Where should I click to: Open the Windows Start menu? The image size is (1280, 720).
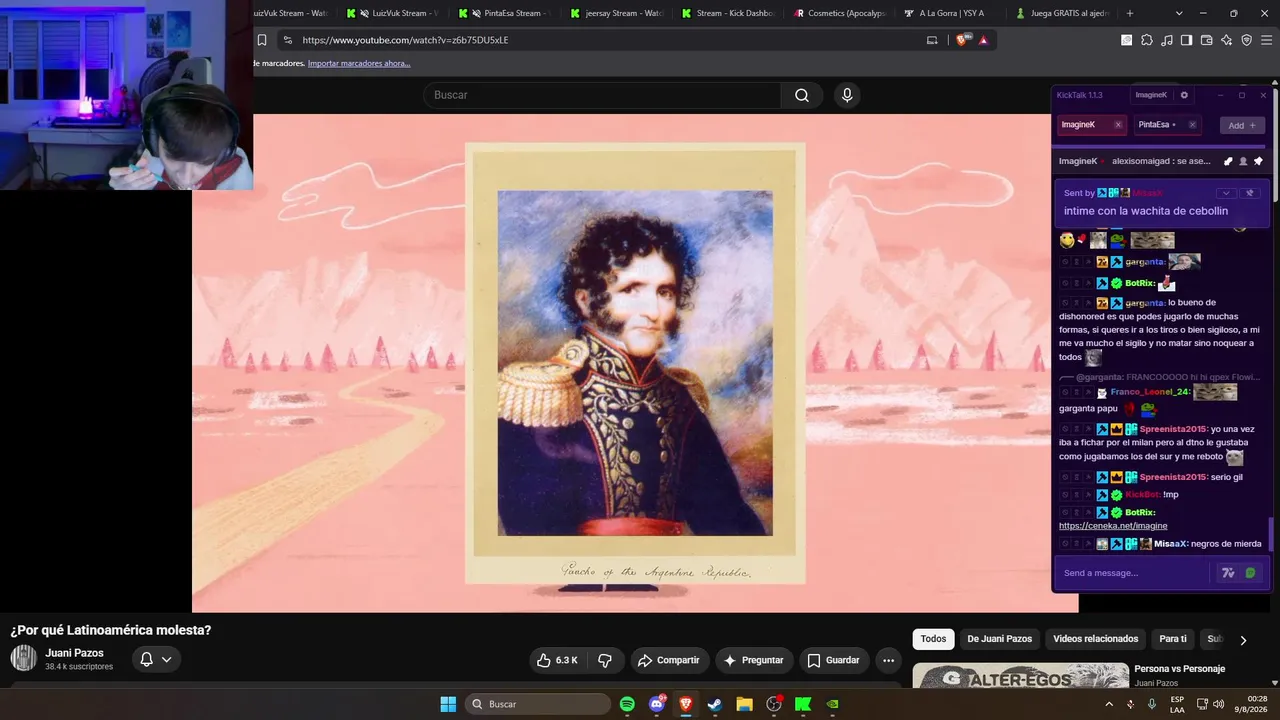(448, 704)
